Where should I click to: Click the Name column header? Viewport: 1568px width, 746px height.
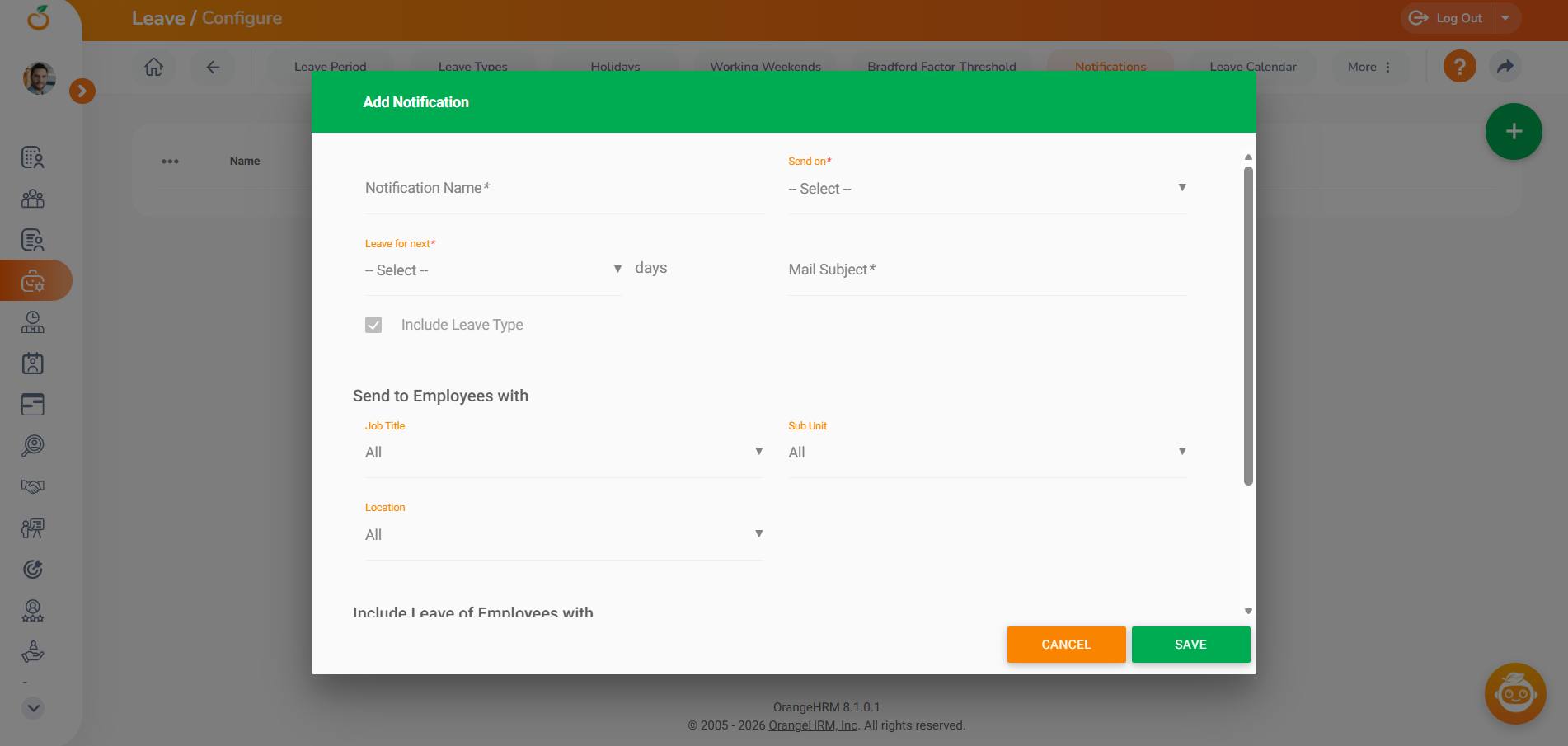(x=245, y=161)
